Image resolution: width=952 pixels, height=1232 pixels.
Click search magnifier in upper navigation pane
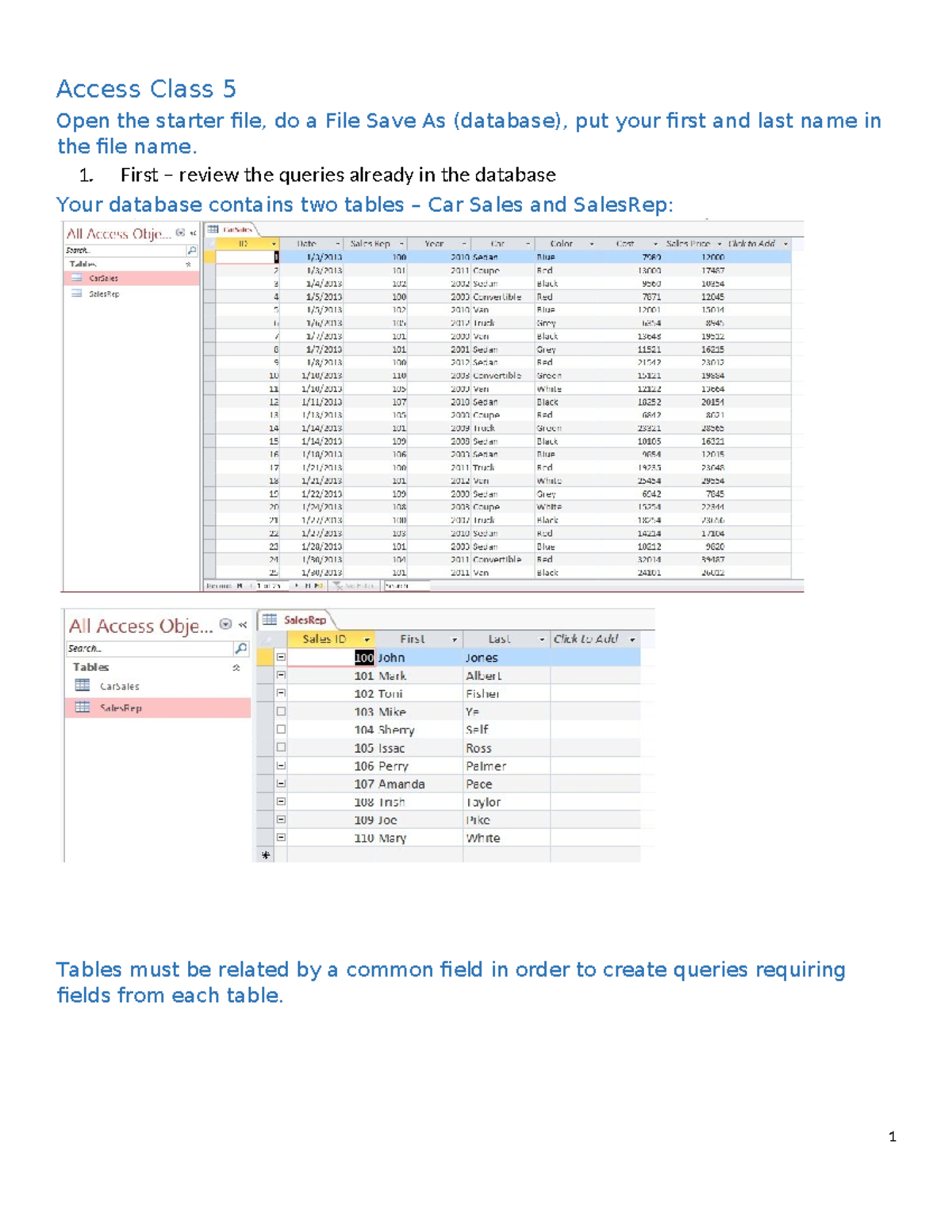[x=191, y=250]
